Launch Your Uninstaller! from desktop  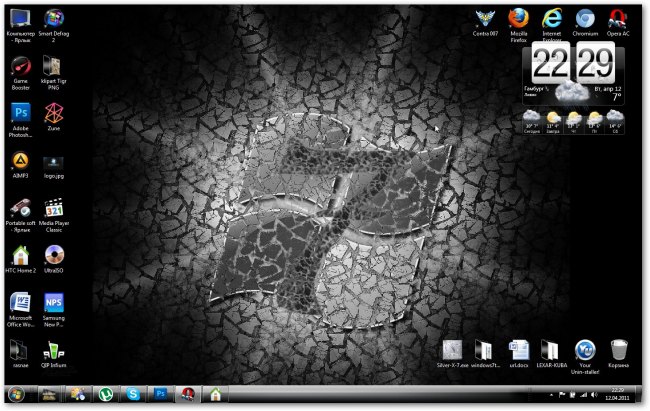(585, 350)
